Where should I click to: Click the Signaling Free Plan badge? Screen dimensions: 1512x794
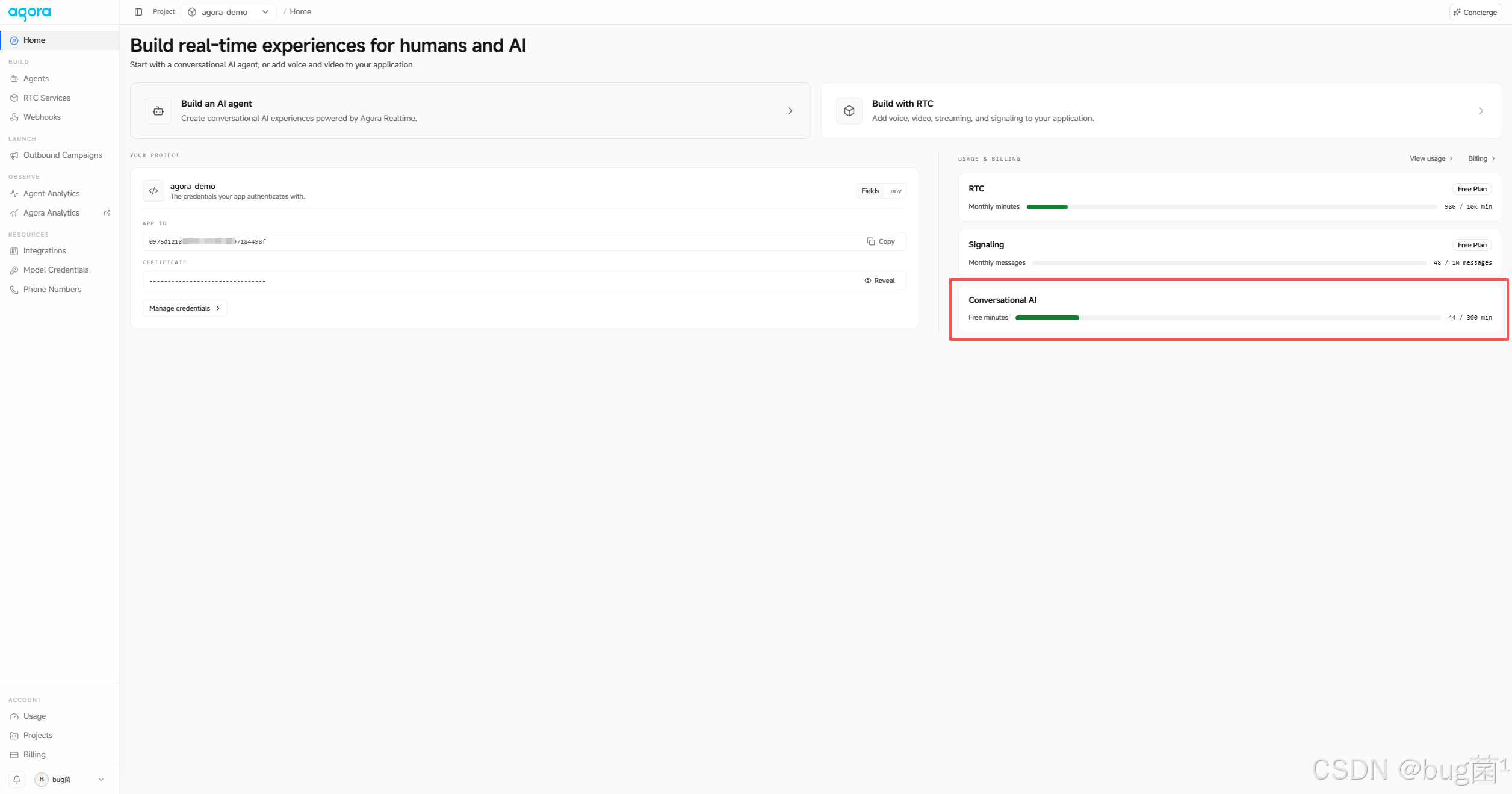[x=1472, y=245]
